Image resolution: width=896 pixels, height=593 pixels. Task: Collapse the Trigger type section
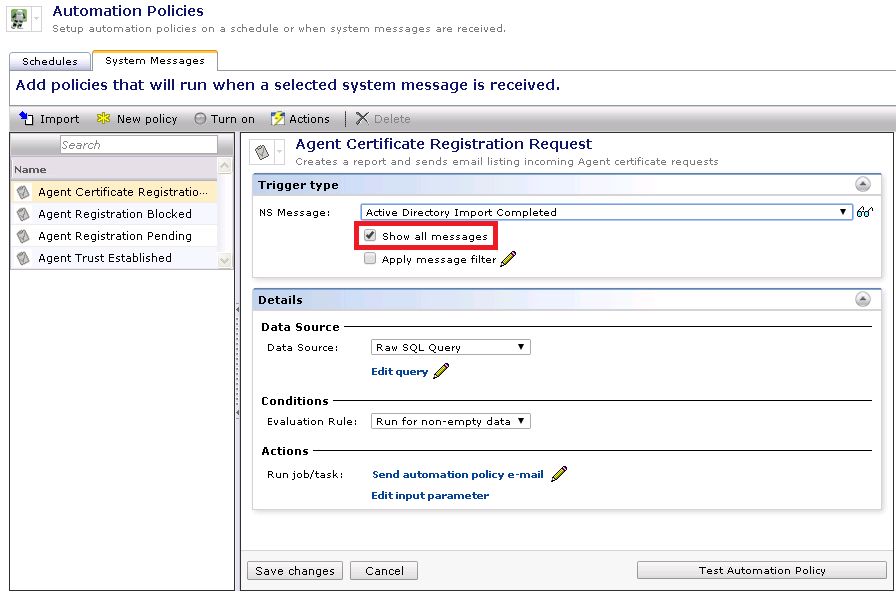coord(862,185)
